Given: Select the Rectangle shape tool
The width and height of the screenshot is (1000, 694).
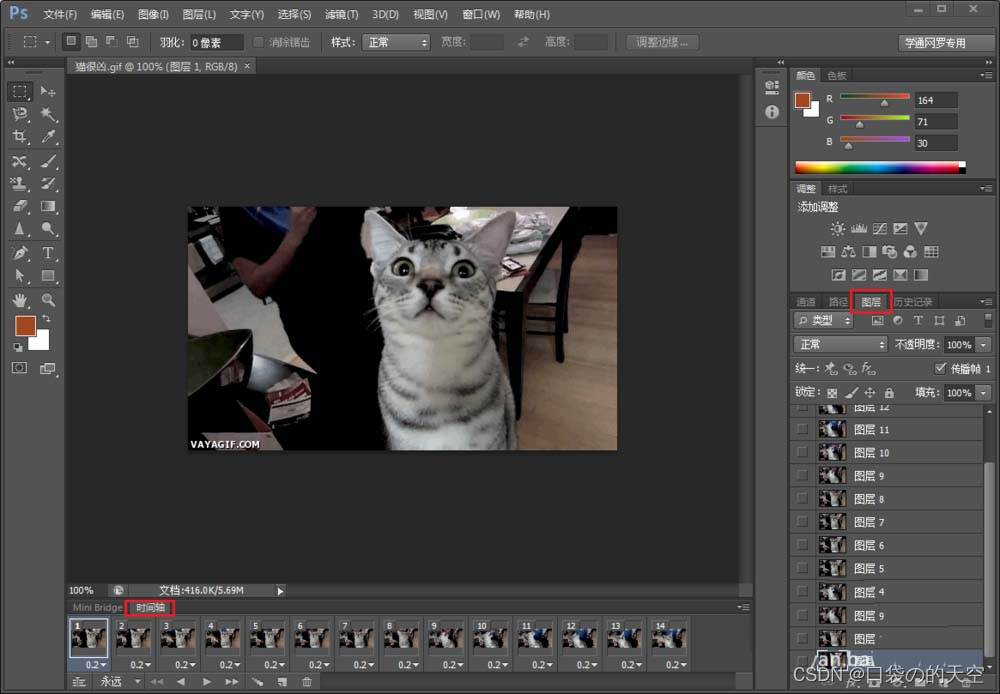Looking at the screenshot, I should [48, 276].
